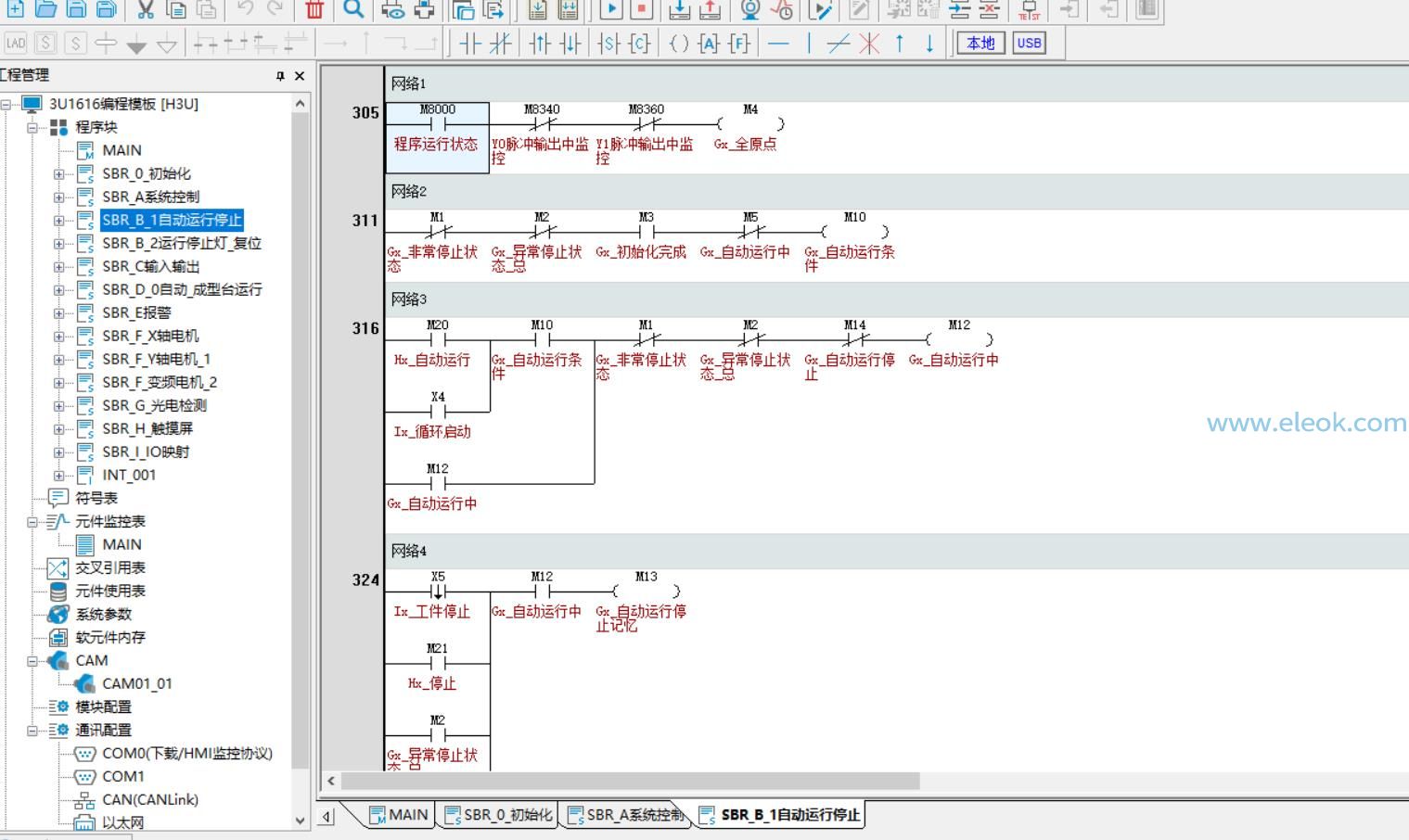Collapse the CAM tree node

click(32, 660)
